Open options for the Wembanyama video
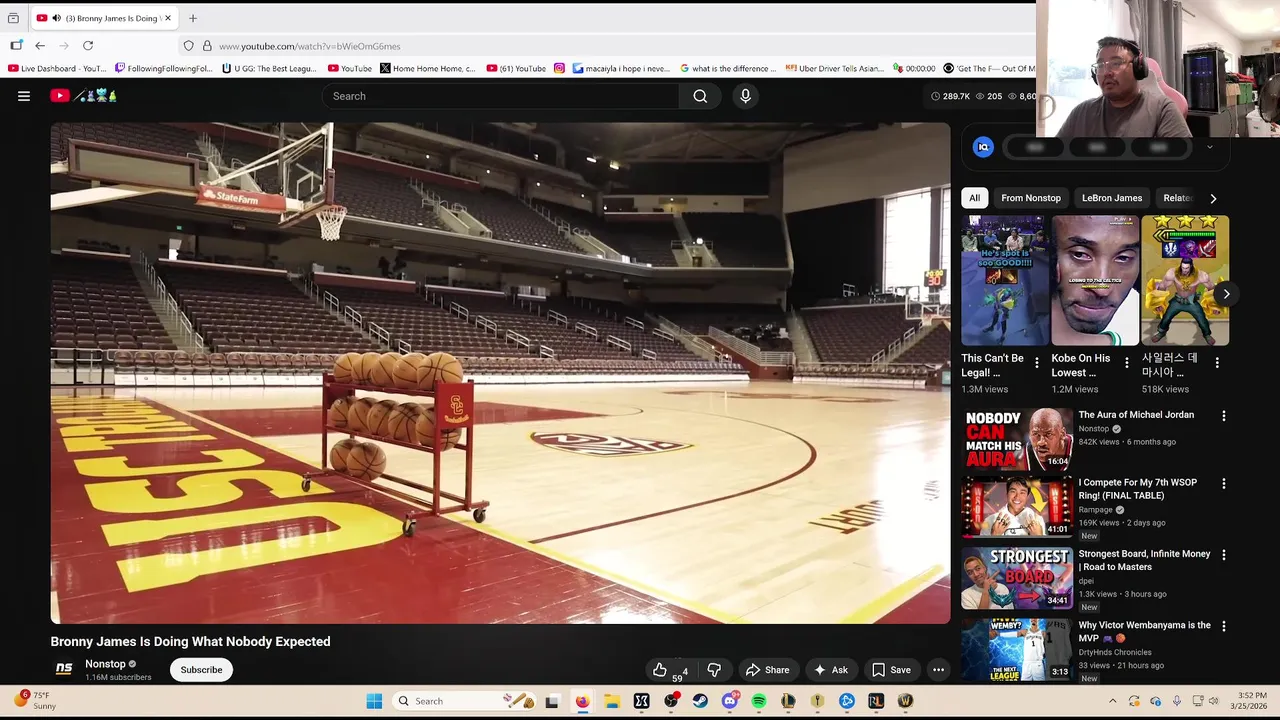 (1223, 627)
